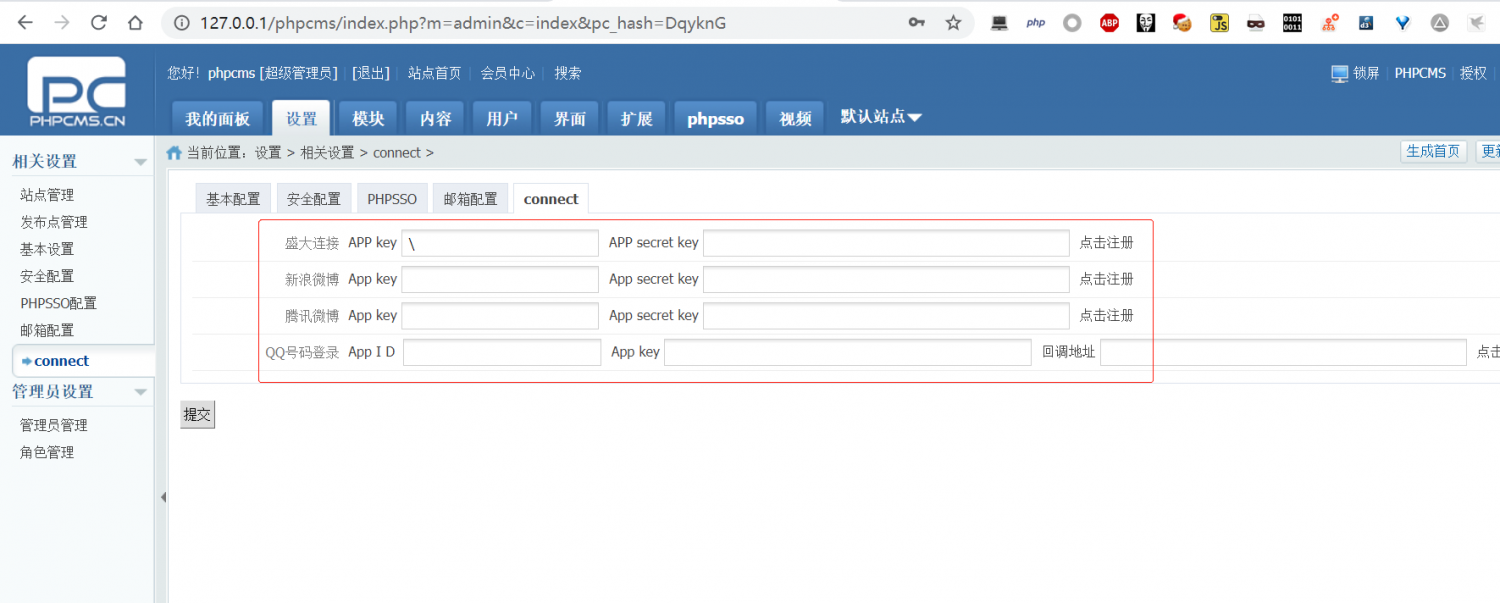Open the browser home page
The width and height of the screenshot is (1500, 603).
(x=135, y=22)
